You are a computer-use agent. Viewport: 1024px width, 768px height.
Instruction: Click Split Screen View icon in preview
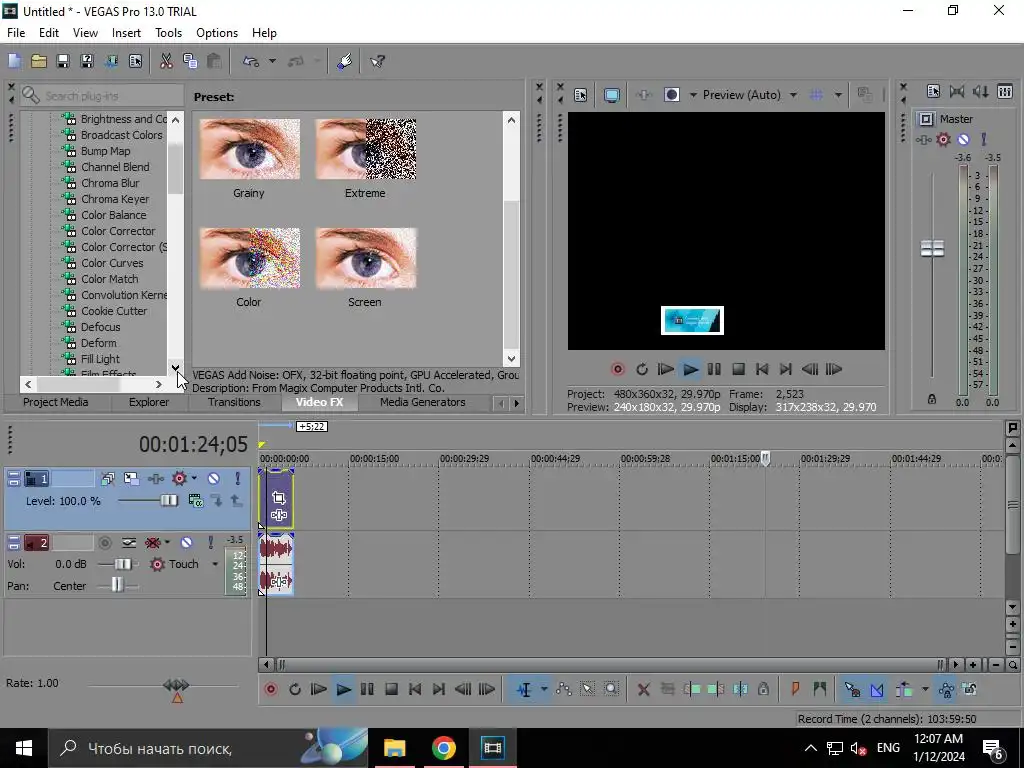[671, 95]
